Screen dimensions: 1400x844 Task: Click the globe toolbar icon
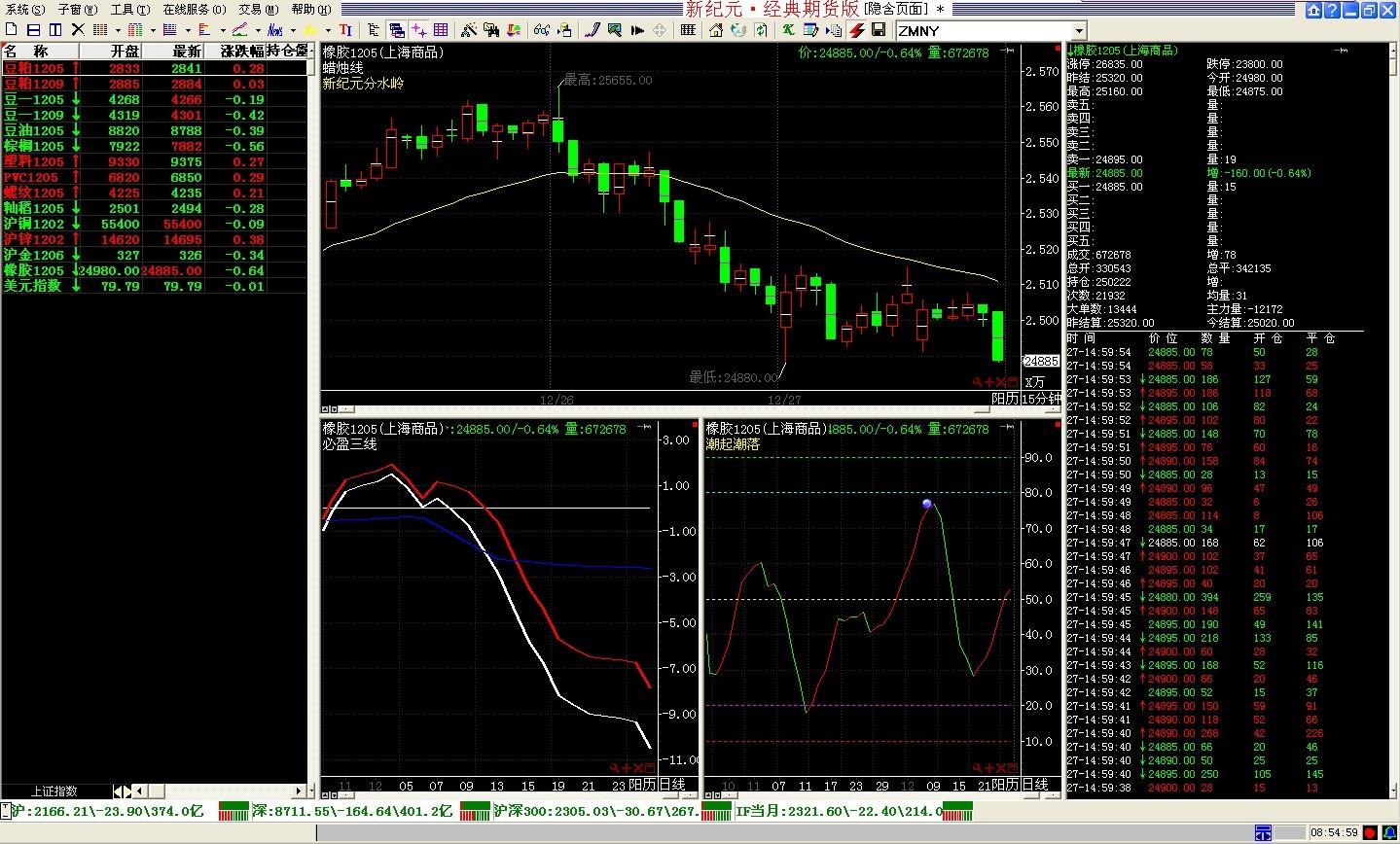(737, 30)
